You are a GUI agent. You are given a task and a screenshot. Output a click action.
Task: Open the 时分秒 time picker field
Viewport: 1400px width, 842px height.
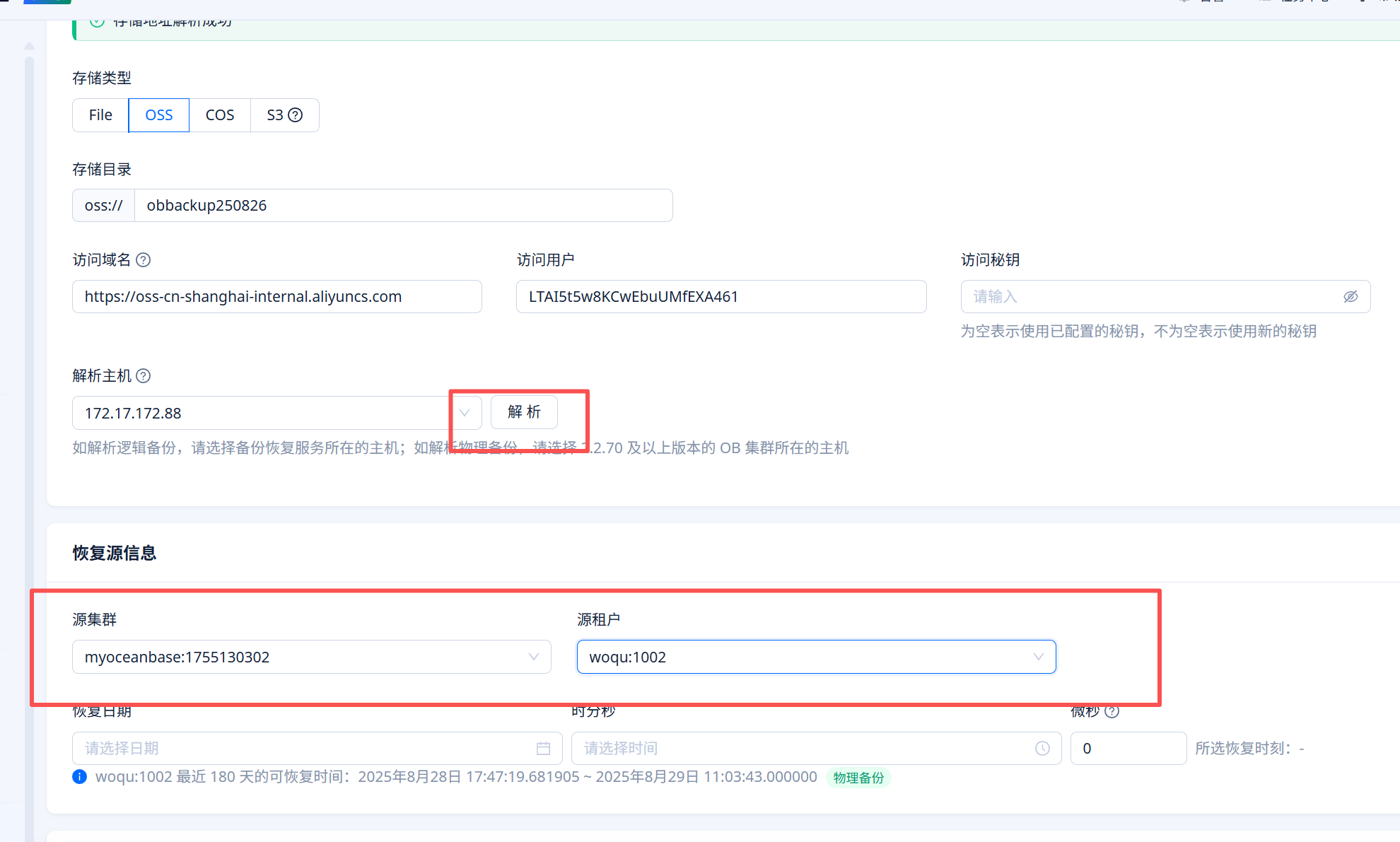[817, 748]
